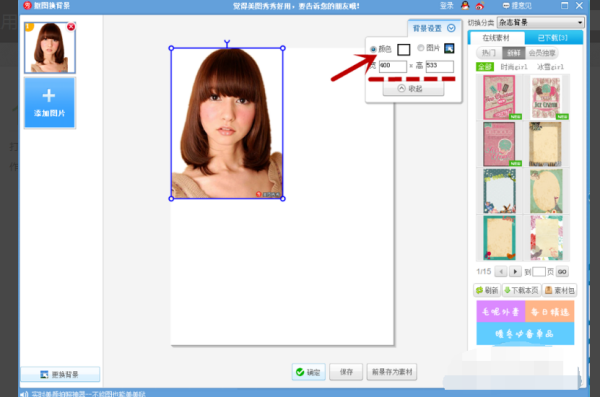Click the Weibo icon in title bar

479,6
